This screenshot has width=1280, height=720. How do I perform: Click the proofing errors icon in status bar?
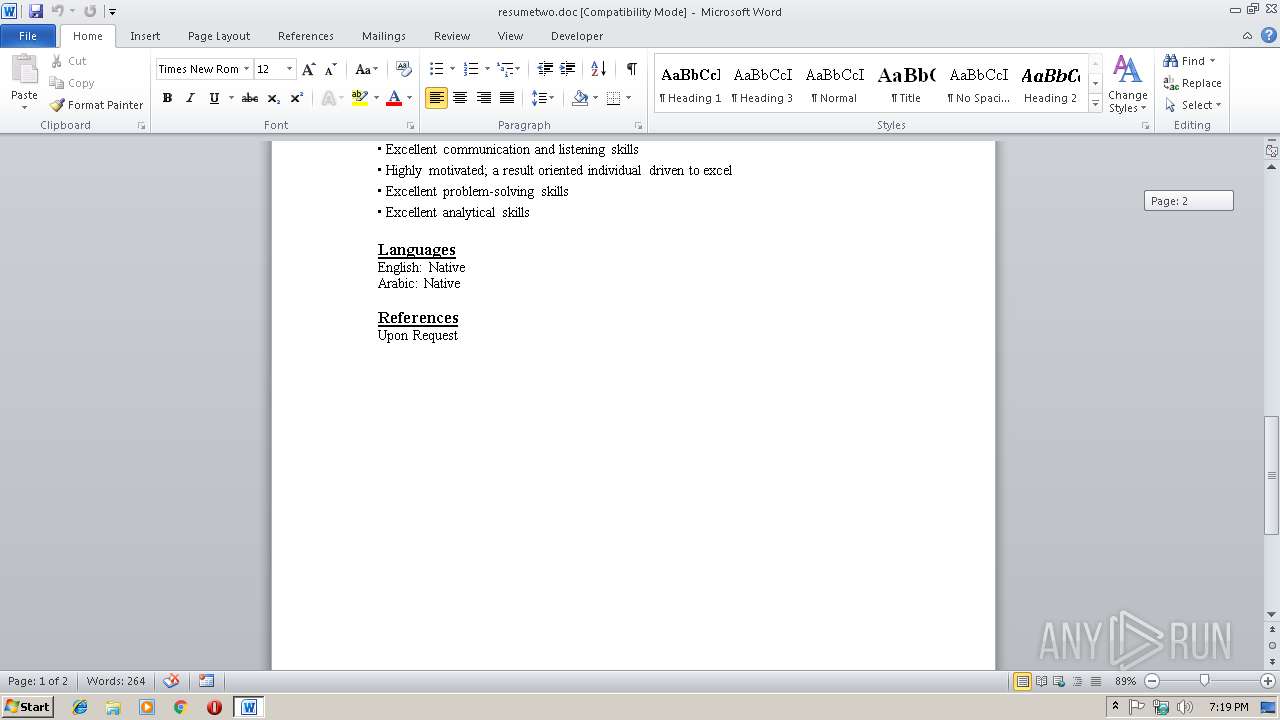tap(172, 681)
